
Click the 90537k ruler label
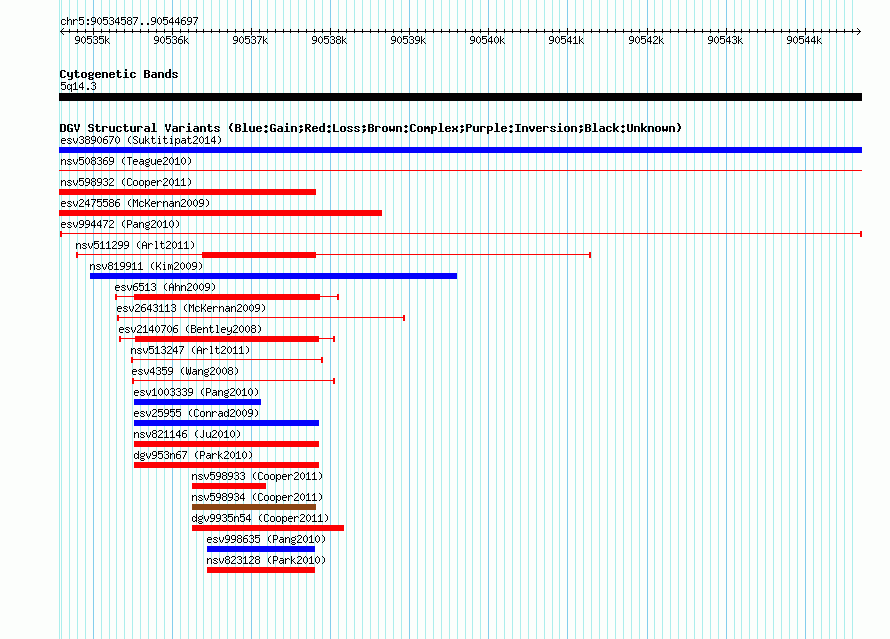pyautogui.click(x=250, y=40)
